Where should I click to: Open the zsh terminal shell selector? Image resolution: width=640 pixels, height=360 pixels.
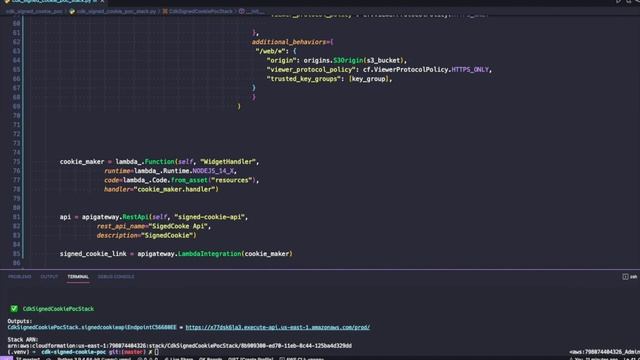coord(630,277)
